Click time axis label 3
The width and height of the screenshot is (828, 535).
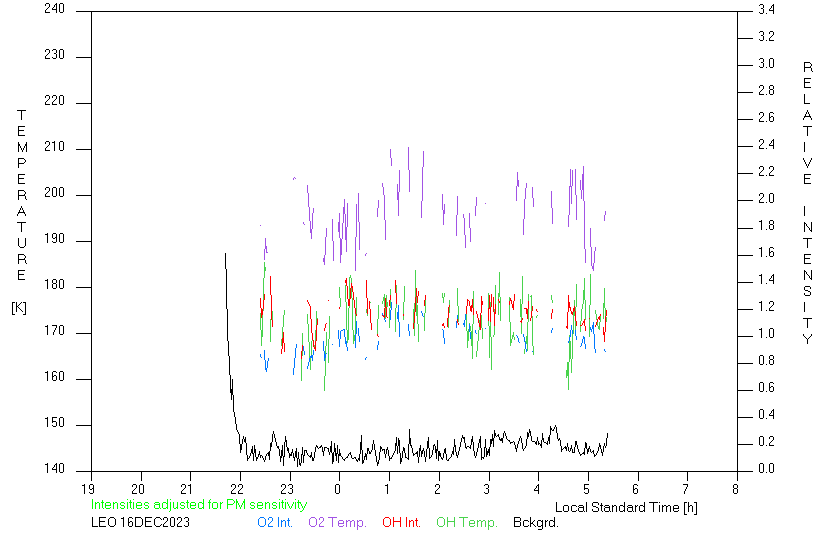[x=486, y=489]
